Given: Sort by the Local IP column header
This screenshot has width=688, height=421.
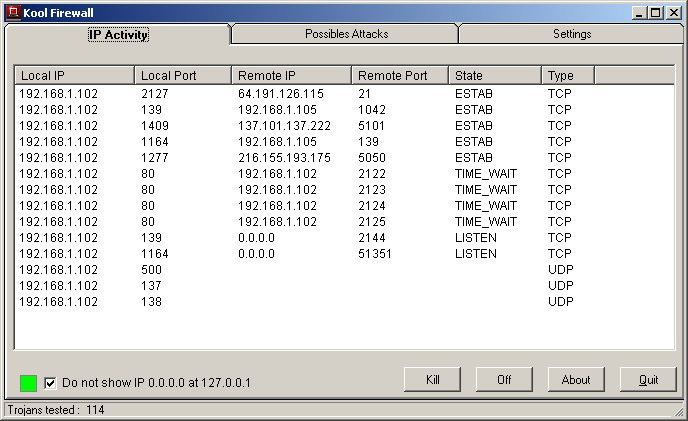Looking at the screenshot, I should click(75, 76).
